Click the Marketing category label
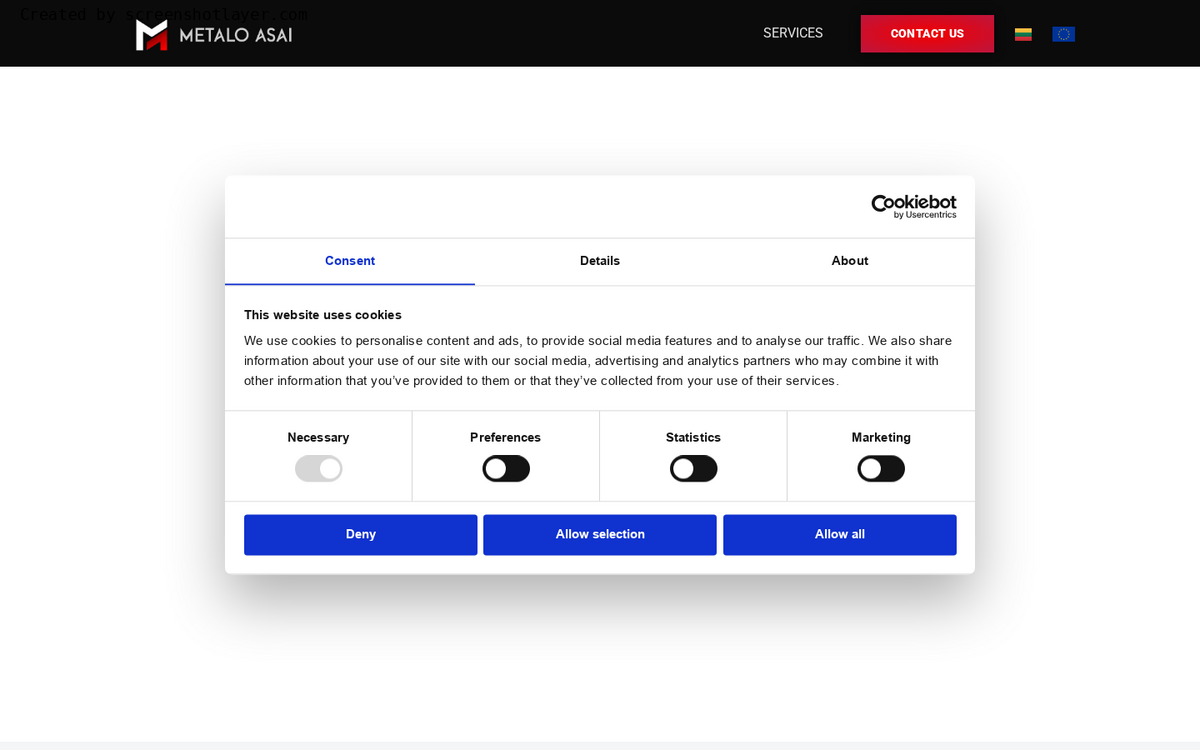1200x750 pixels. 881,437
